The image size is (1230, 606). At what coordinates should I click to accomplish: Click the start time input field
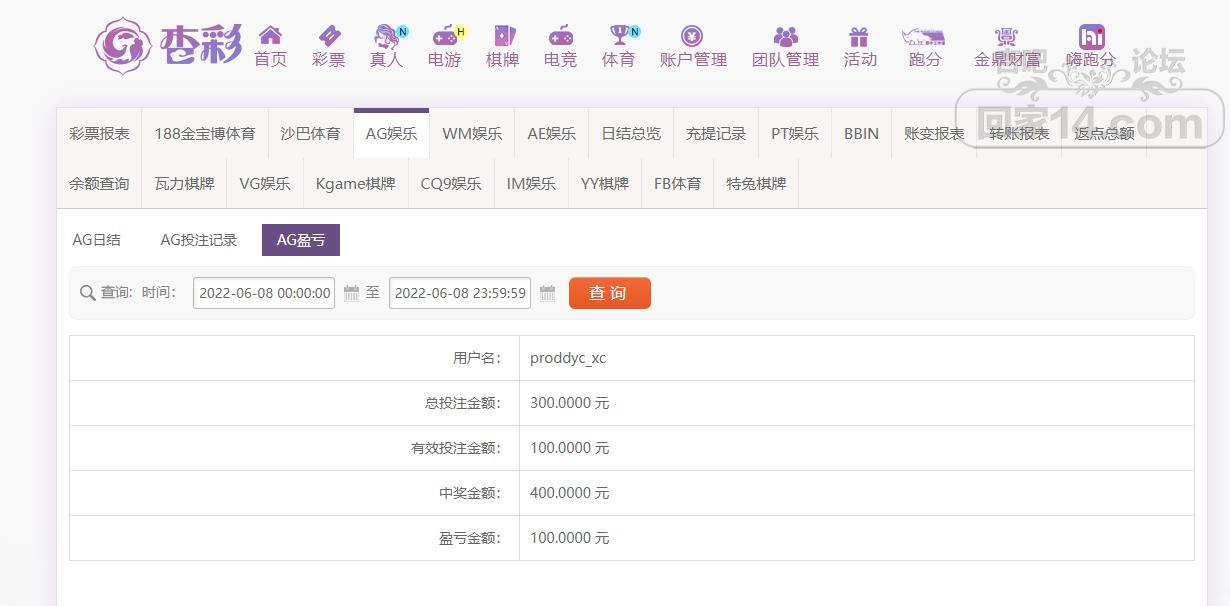(x=264, y=293)
